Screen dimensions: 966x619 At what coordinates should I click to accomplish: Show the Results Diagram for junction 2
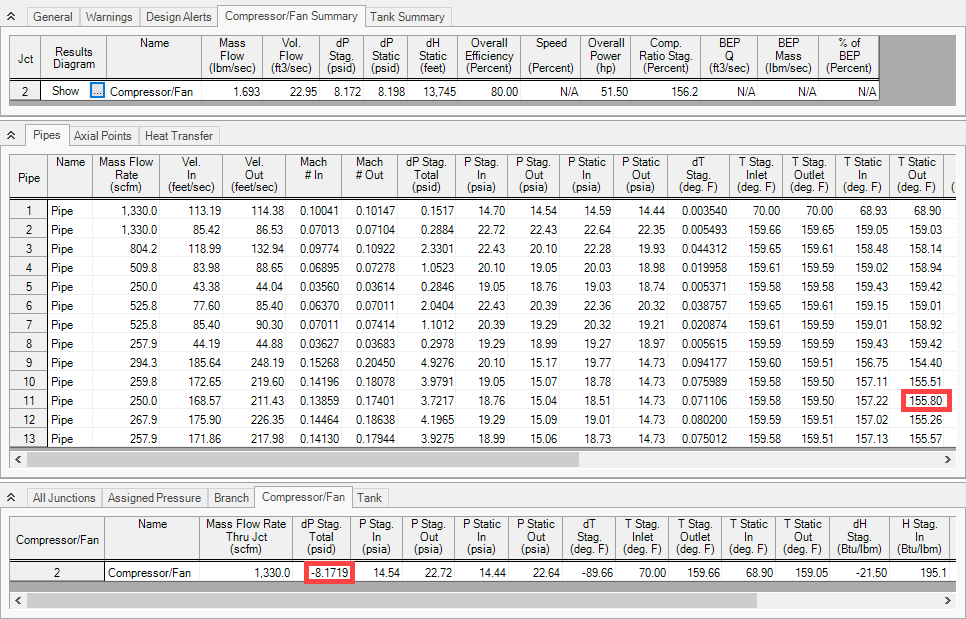65,90
